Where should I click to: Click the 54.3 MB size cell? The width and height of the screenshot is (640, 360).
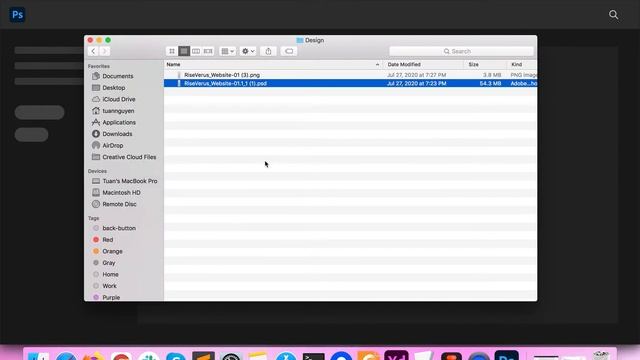pyautogui.click(x=490, y=83)
